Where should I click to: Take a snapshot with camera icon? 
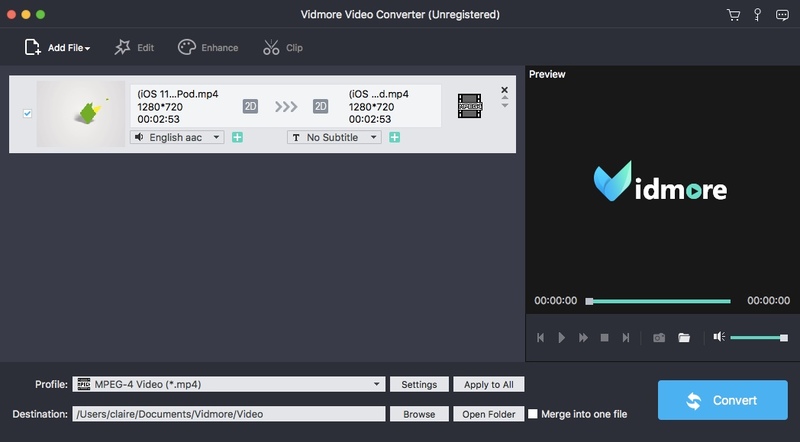click(659, 338)
